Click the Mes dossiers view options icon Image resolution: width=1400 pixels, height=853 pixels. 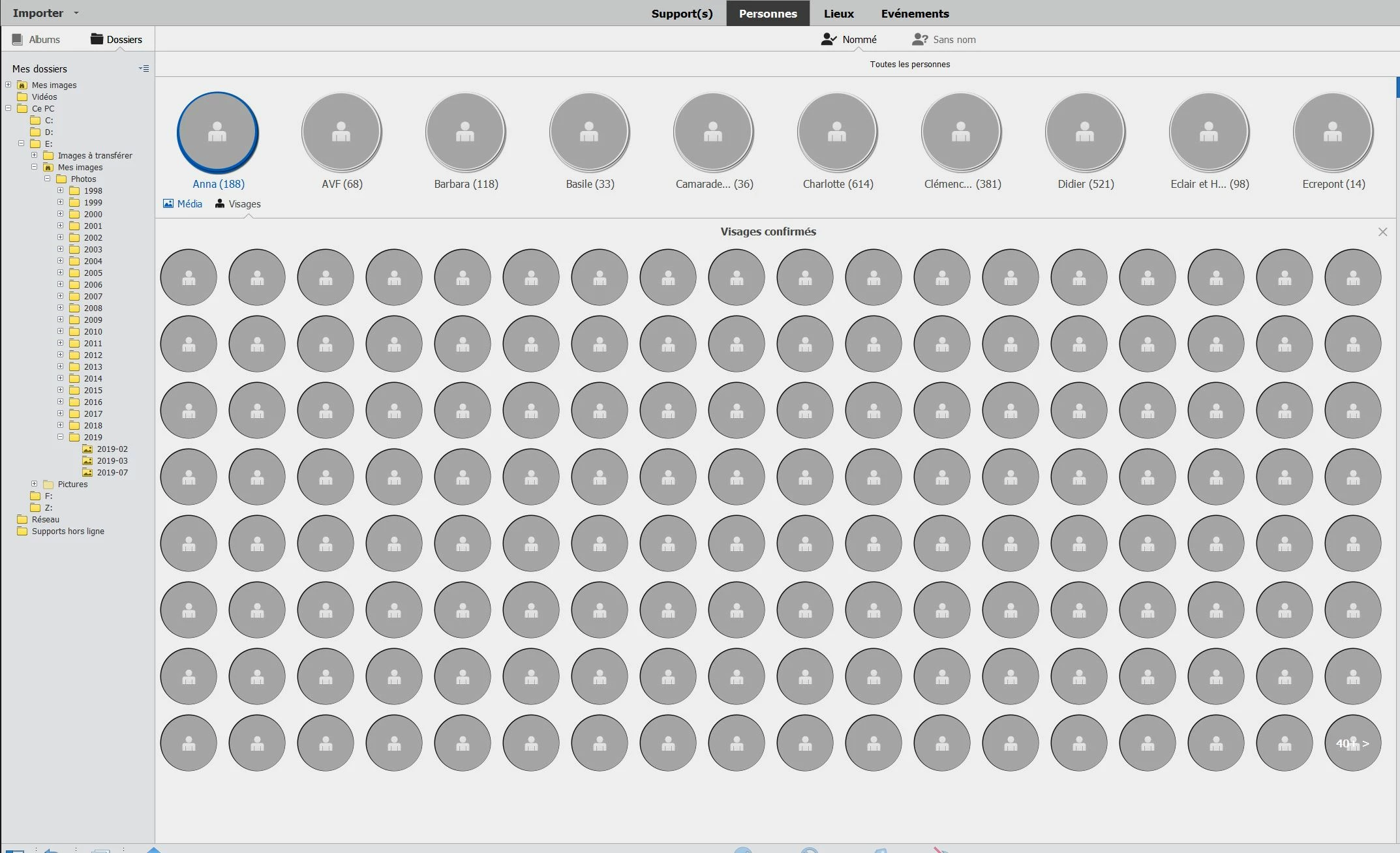(x=144, y=68)
